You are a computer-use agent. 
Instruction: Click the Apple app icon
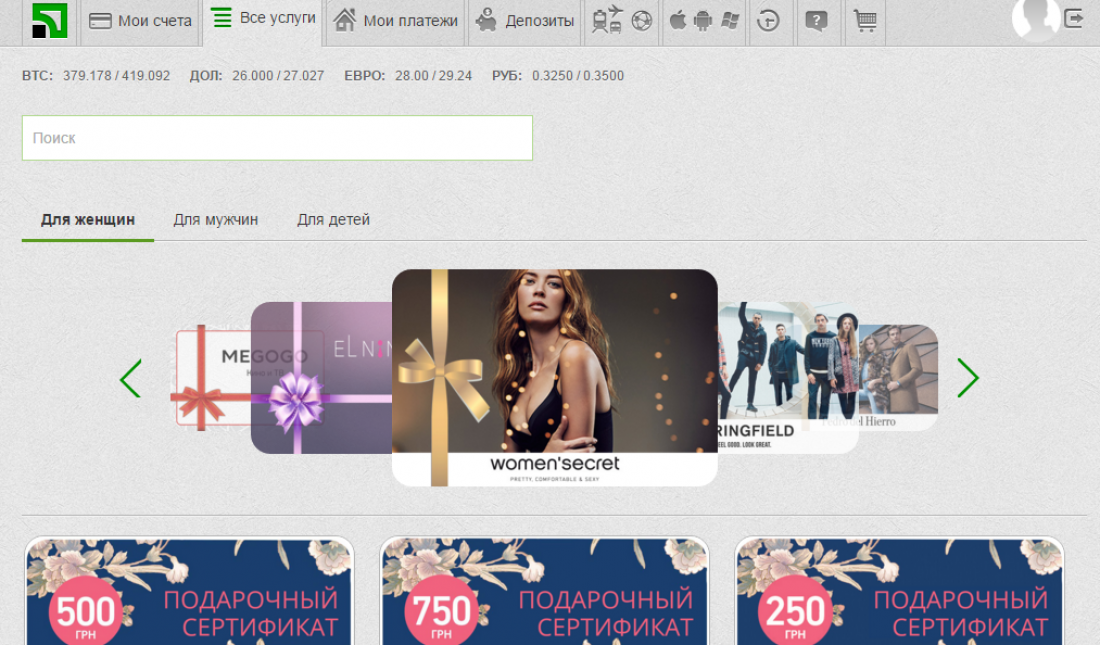(x=678, y=21)
